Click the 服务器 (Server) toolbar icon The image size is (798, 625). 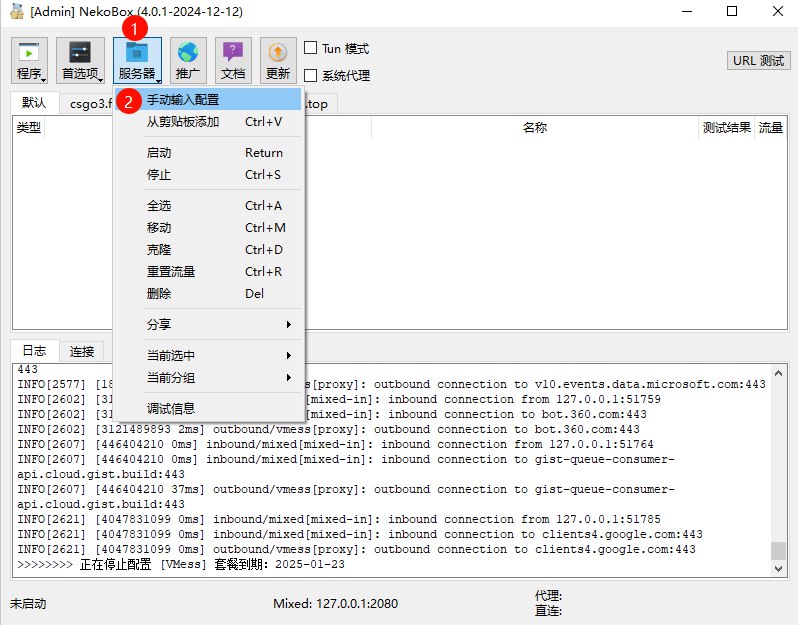click(x=137, y=60)
